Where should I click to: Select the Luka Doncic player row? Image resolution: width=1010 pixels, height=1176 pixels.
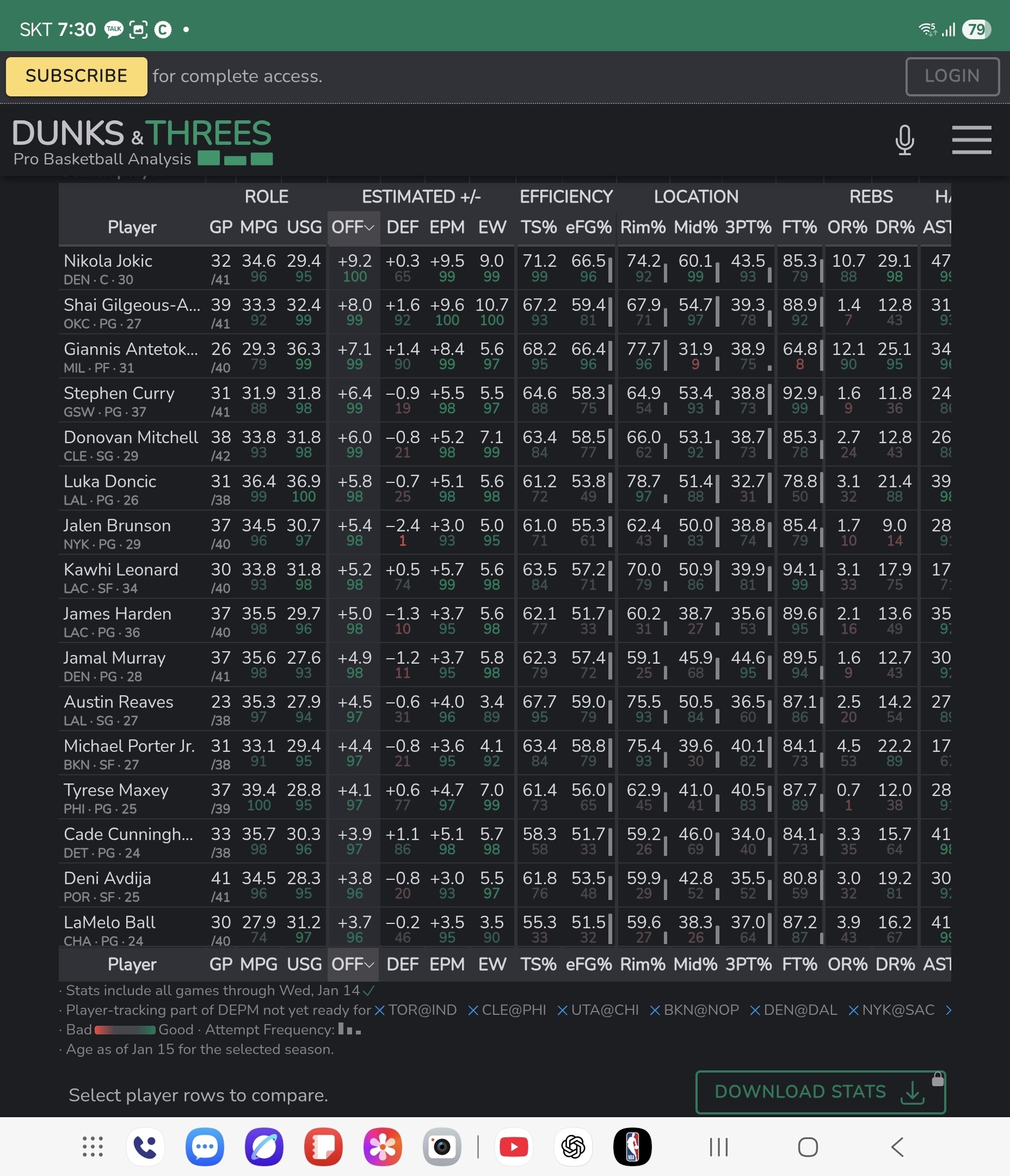click(x=505, y=489)
